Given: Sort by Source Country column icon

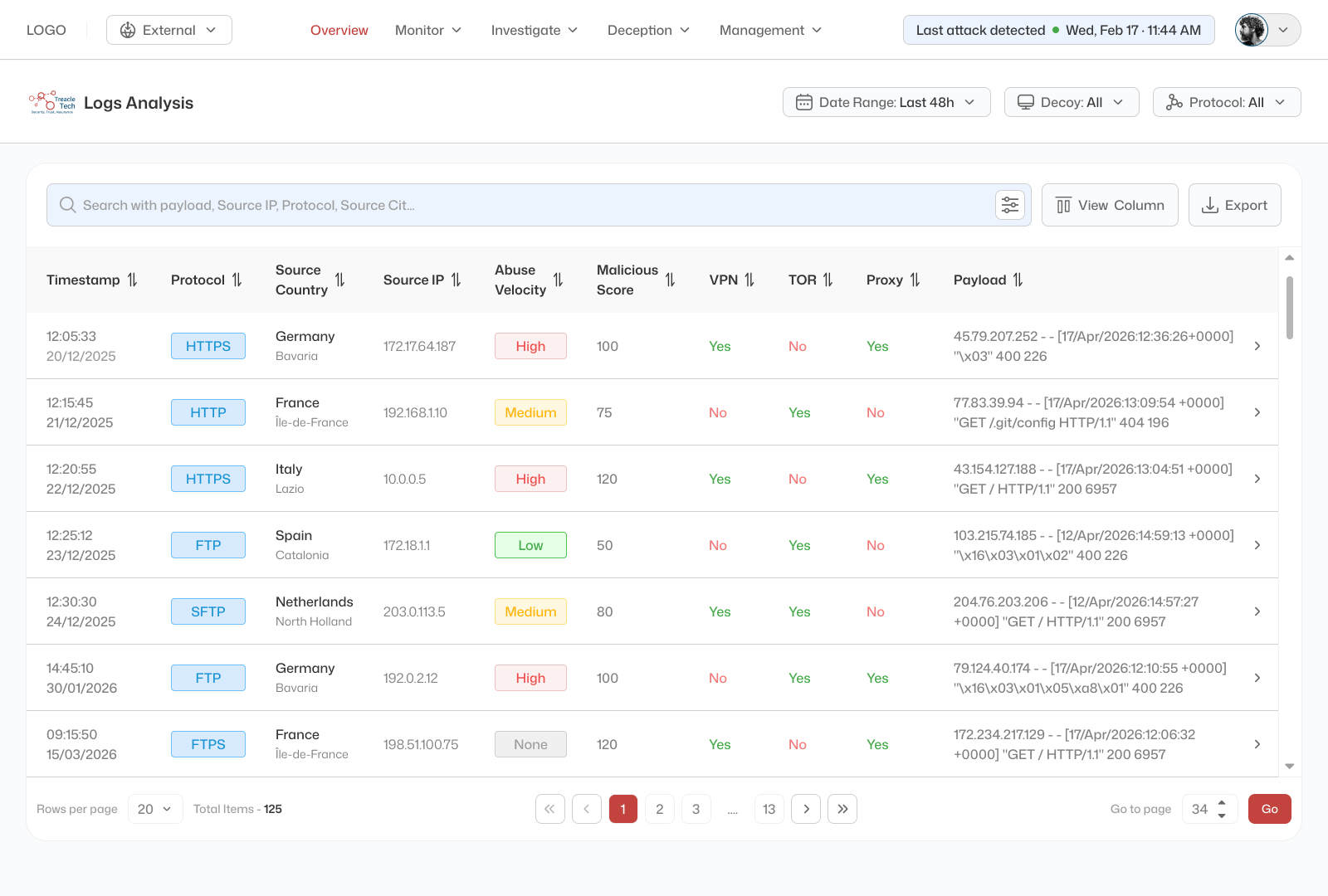Looking at the screenshot, I should (x=340, y=280).
